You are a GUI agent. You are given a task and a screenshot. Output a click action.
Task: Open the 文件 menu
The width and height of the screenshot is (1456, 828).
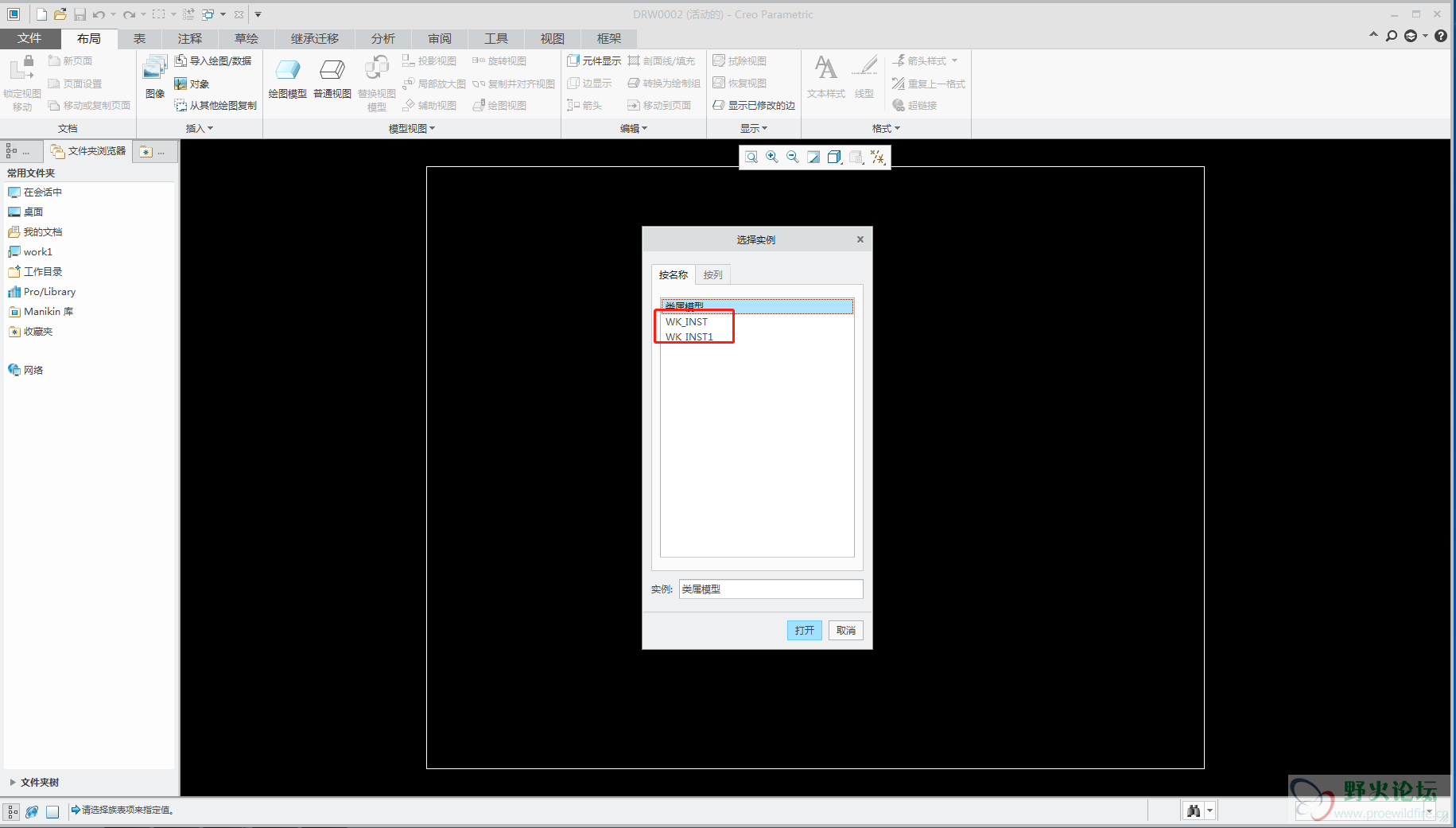pyautogui.click(x=30, y=38)
